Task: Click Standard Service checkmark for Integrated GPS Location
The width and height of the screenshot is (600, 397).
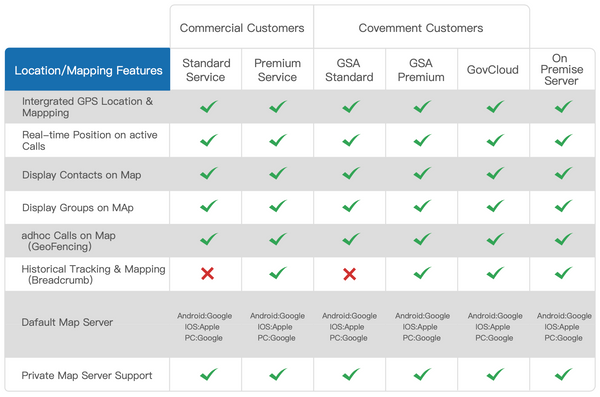Action: 209,107
